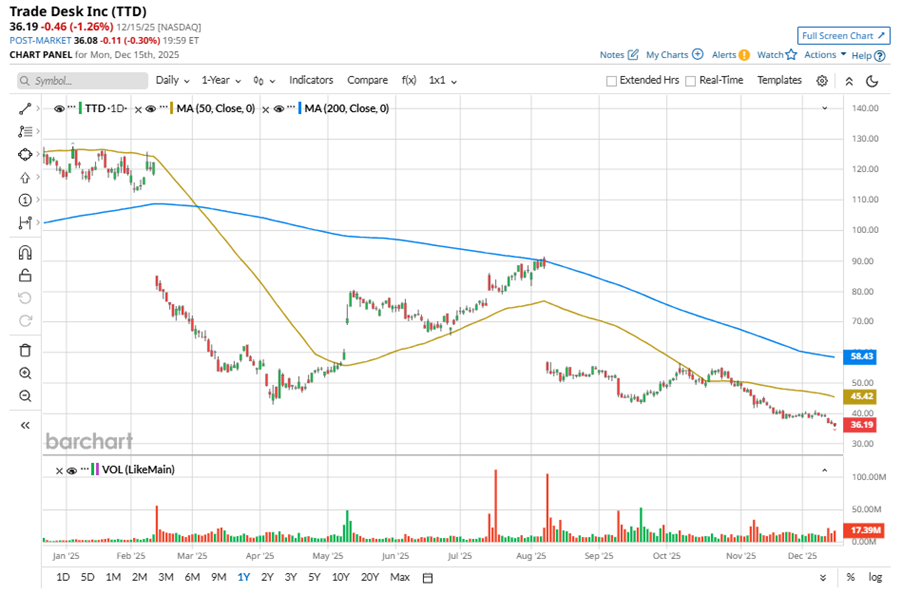Toggle visibility of the VOL indicator

[x=71, y=471]
